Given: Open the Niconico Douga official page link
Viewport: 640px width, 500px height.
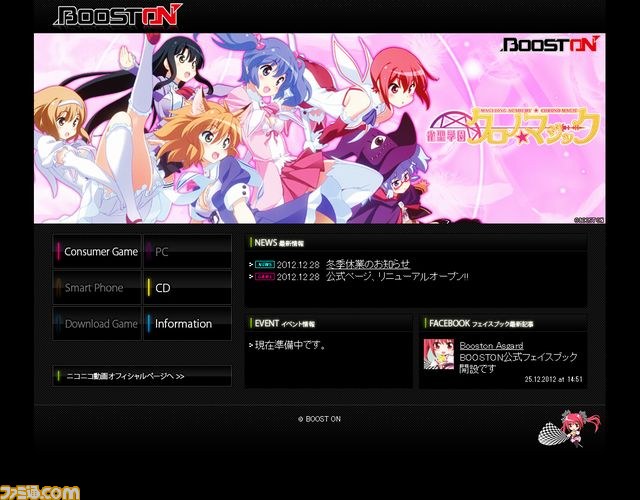Looking at the screenshot, I should [142, 376].
